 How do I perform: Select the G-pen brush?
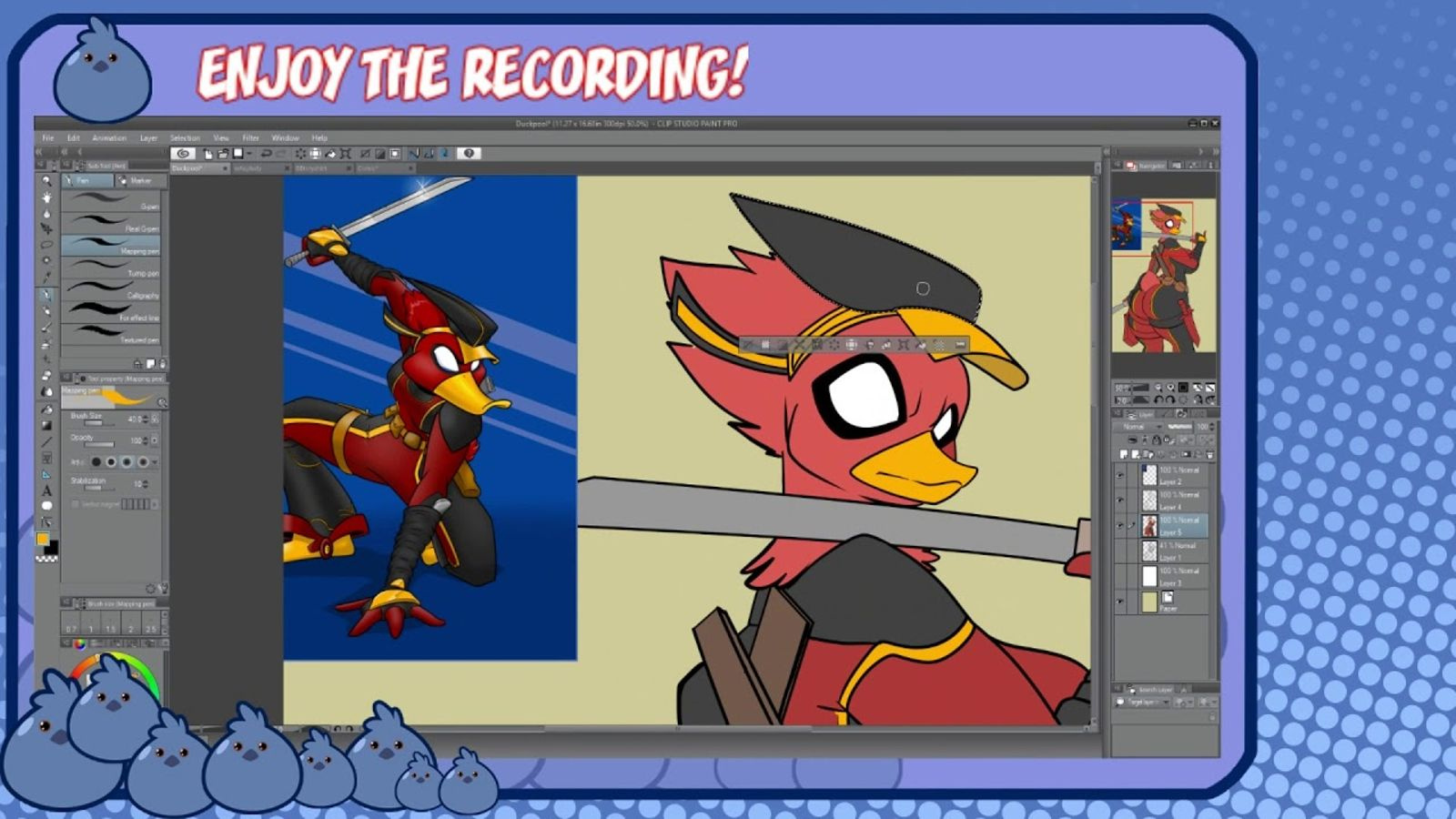pyautogui.click(x=111, y=200)
